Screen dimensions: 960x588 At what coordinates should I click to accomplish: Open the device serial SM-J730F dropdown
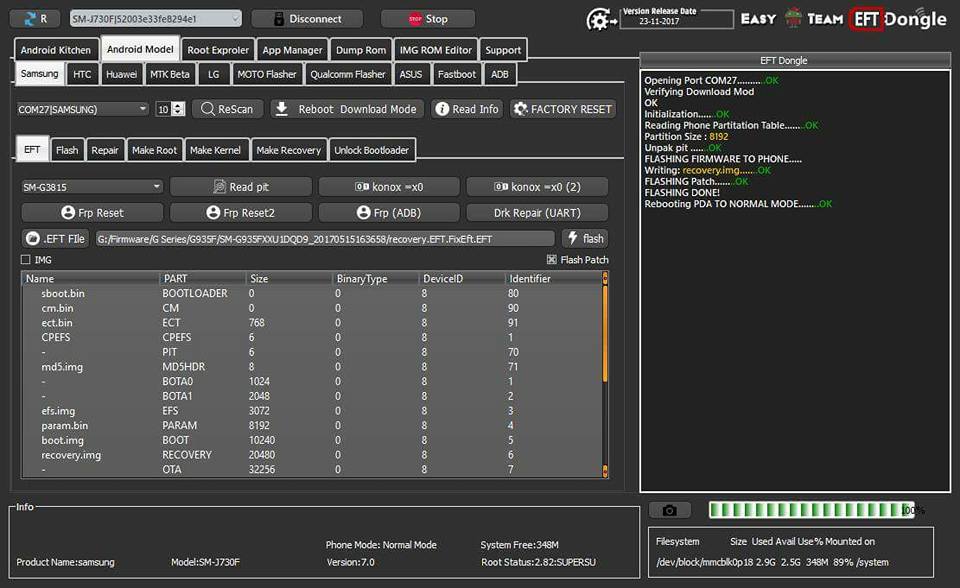156,19
